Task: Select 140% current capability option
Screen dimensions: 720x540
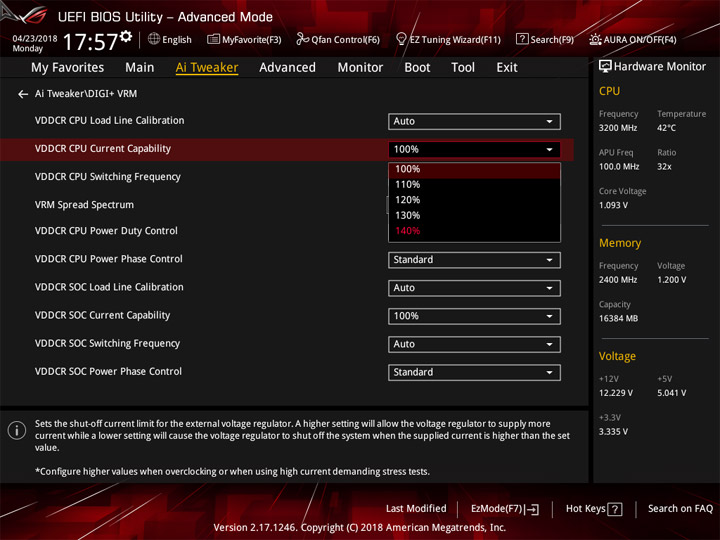Action: click(x=474, y=231)
